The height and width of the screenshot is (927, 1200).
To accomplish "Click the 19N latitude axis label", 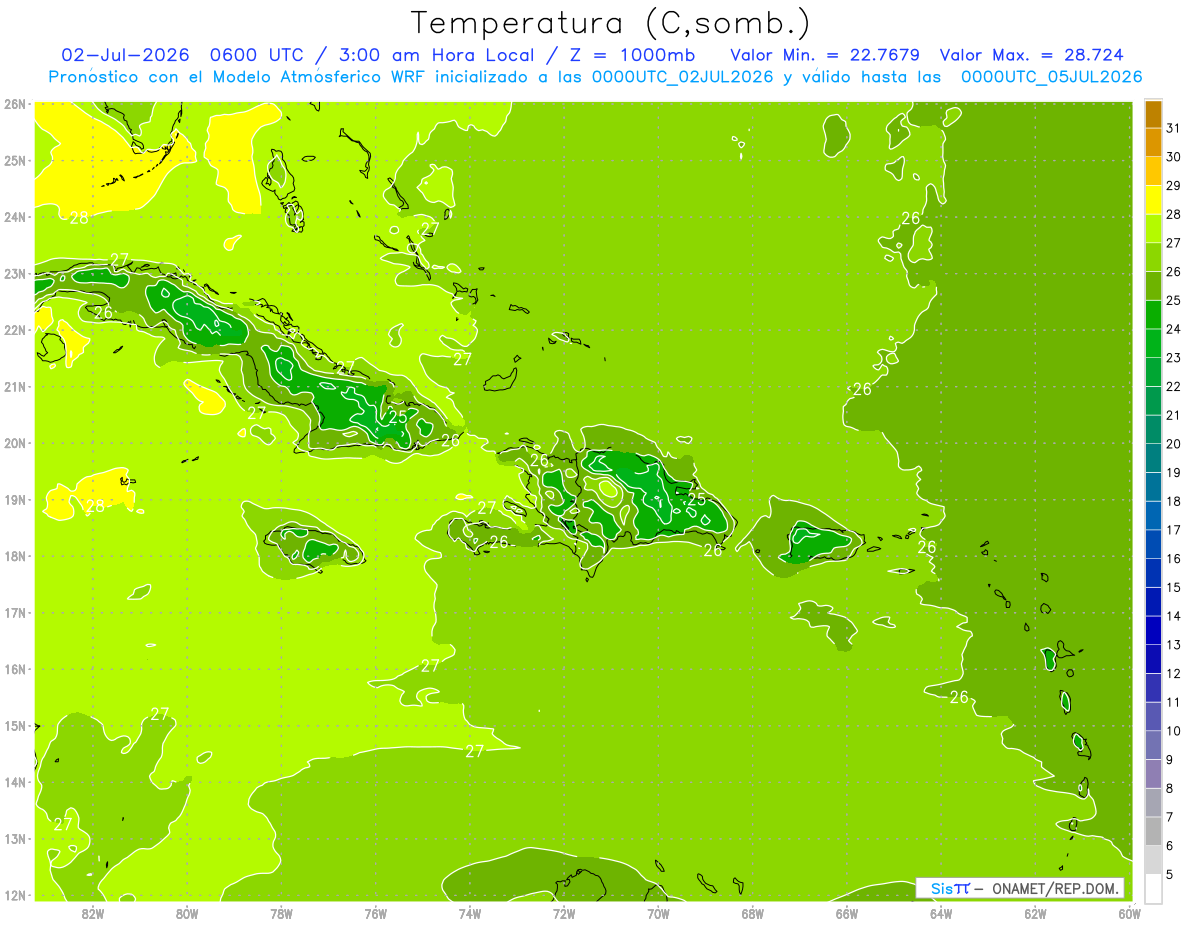I will click(x=15, y=500).
